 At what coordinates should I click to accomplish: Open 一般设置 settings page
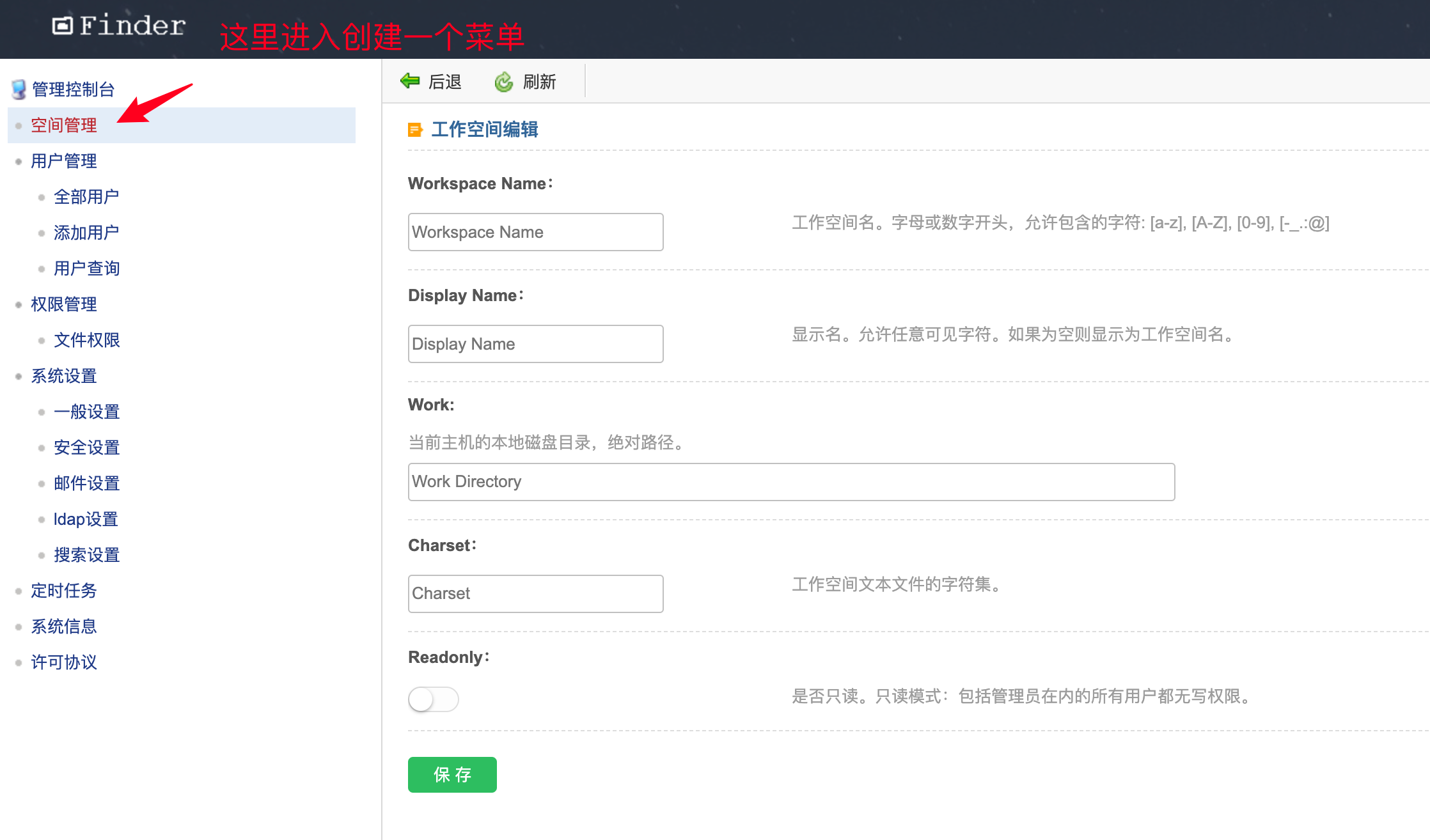click(x=86, y=412)
